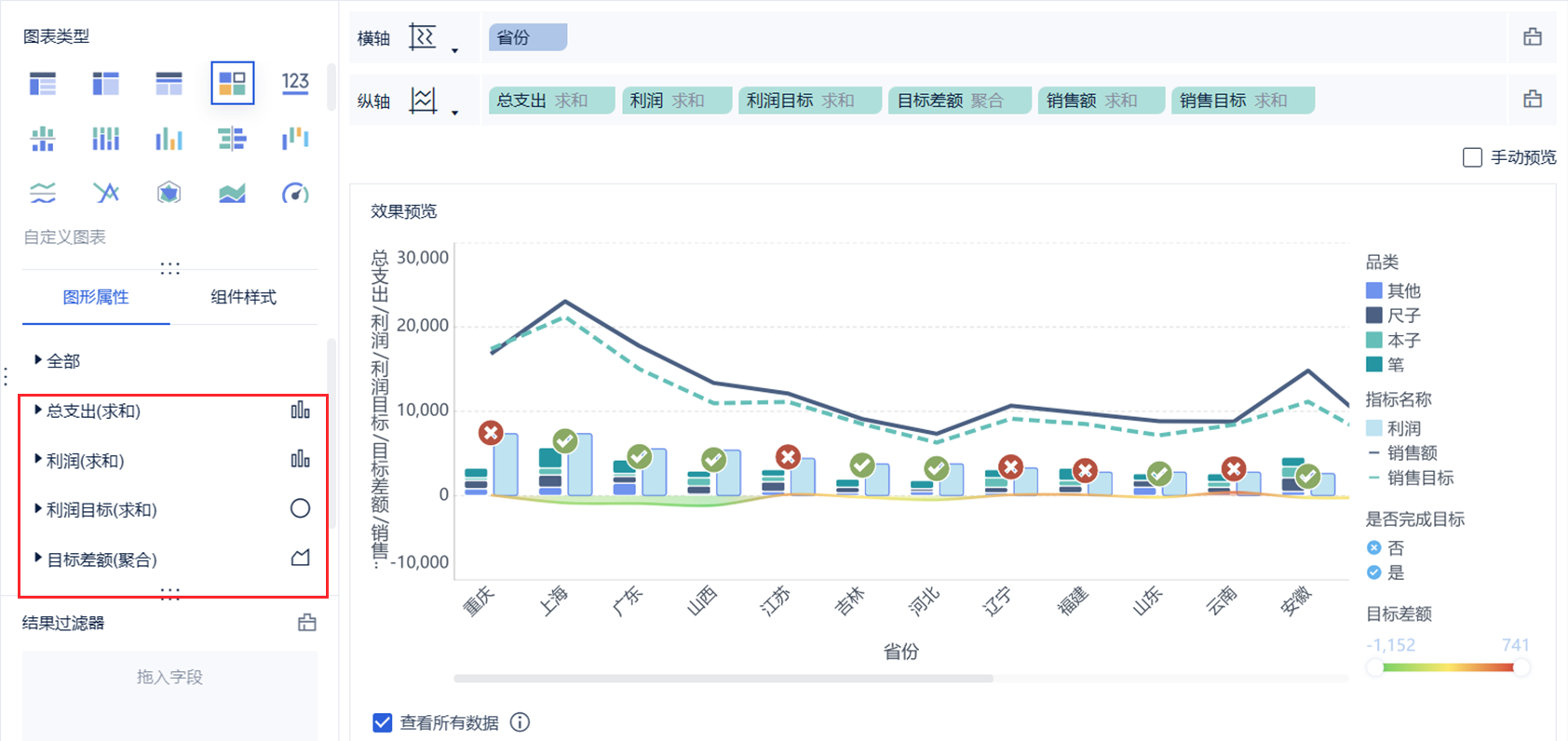Click the 销售目标 求和 field pill
Image resolution: width=1568 pixels, height=741 pixels.
click(1243, 101)
